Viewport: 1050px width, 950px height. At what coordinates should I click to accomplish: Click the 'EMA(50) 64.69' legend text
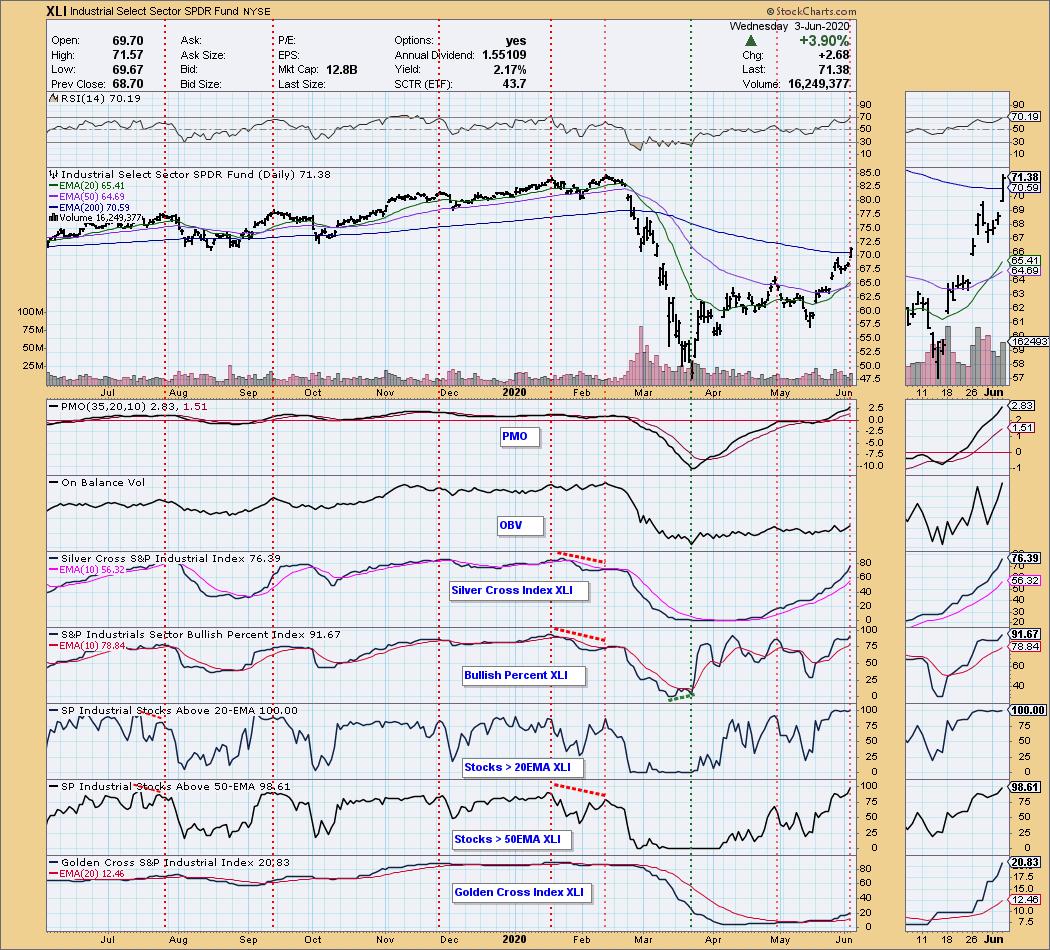point(92,197)
